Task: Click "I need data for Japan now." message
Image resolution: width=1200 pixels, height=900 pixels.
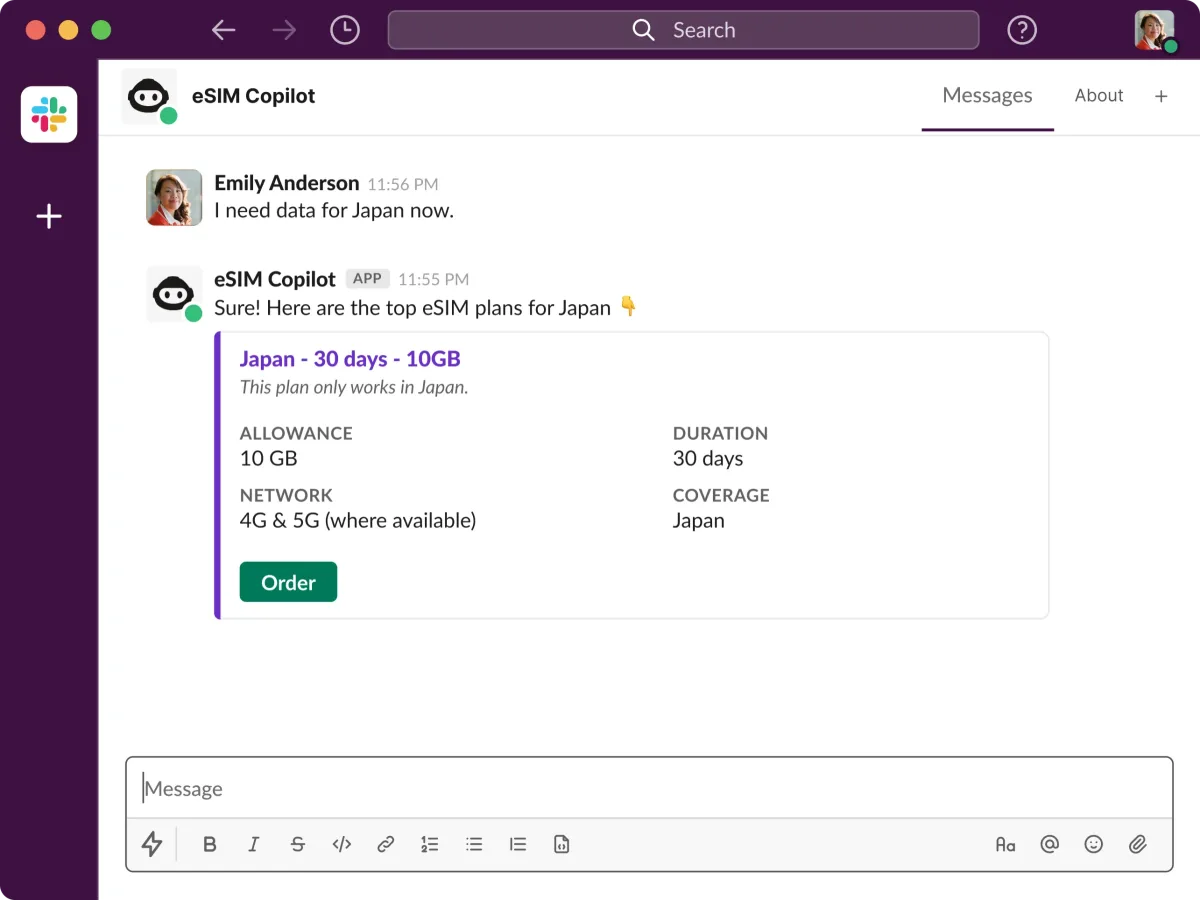Action: pos(334,211)
